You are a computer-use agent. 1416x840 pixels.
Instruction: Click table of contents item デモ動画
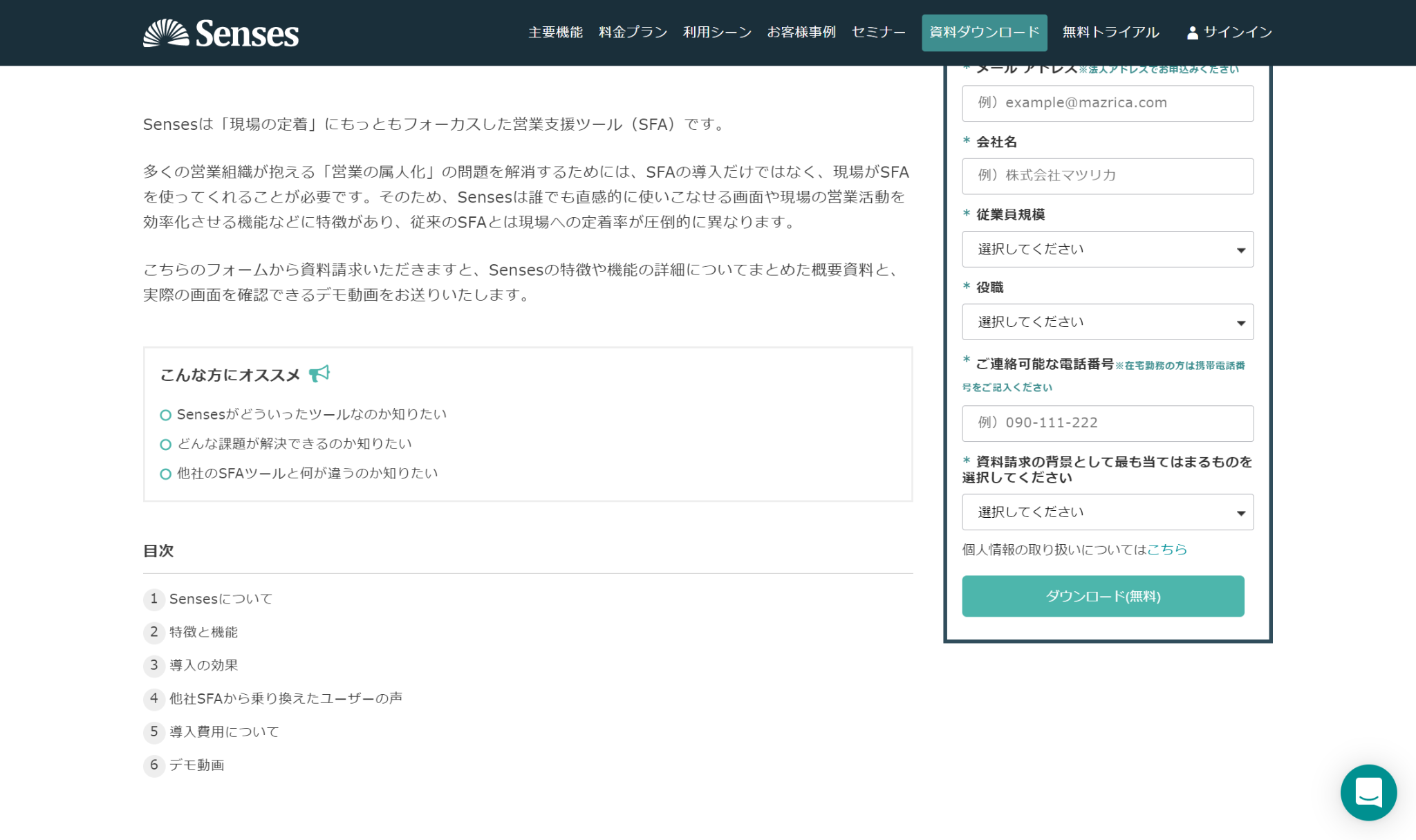coord(196,765)
